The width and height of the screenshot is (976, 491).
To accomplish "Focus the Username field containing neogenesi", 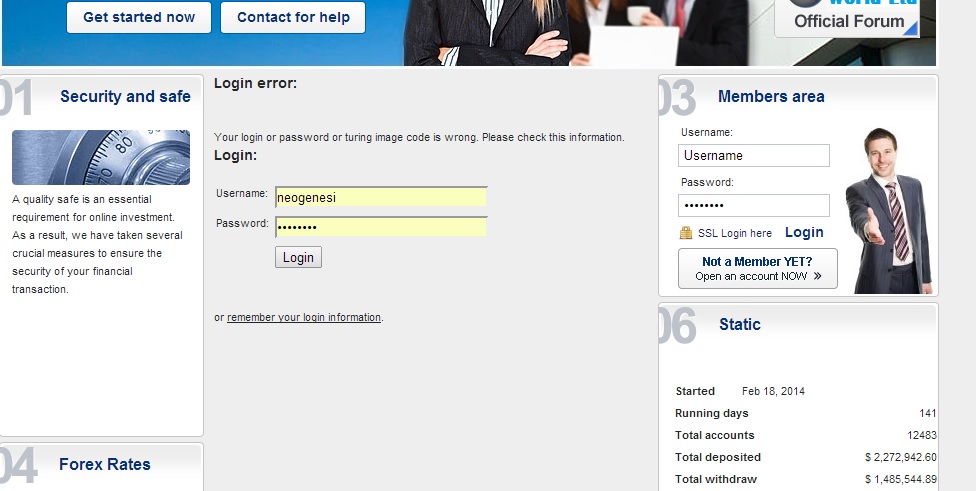I will [x=381, y=197].
